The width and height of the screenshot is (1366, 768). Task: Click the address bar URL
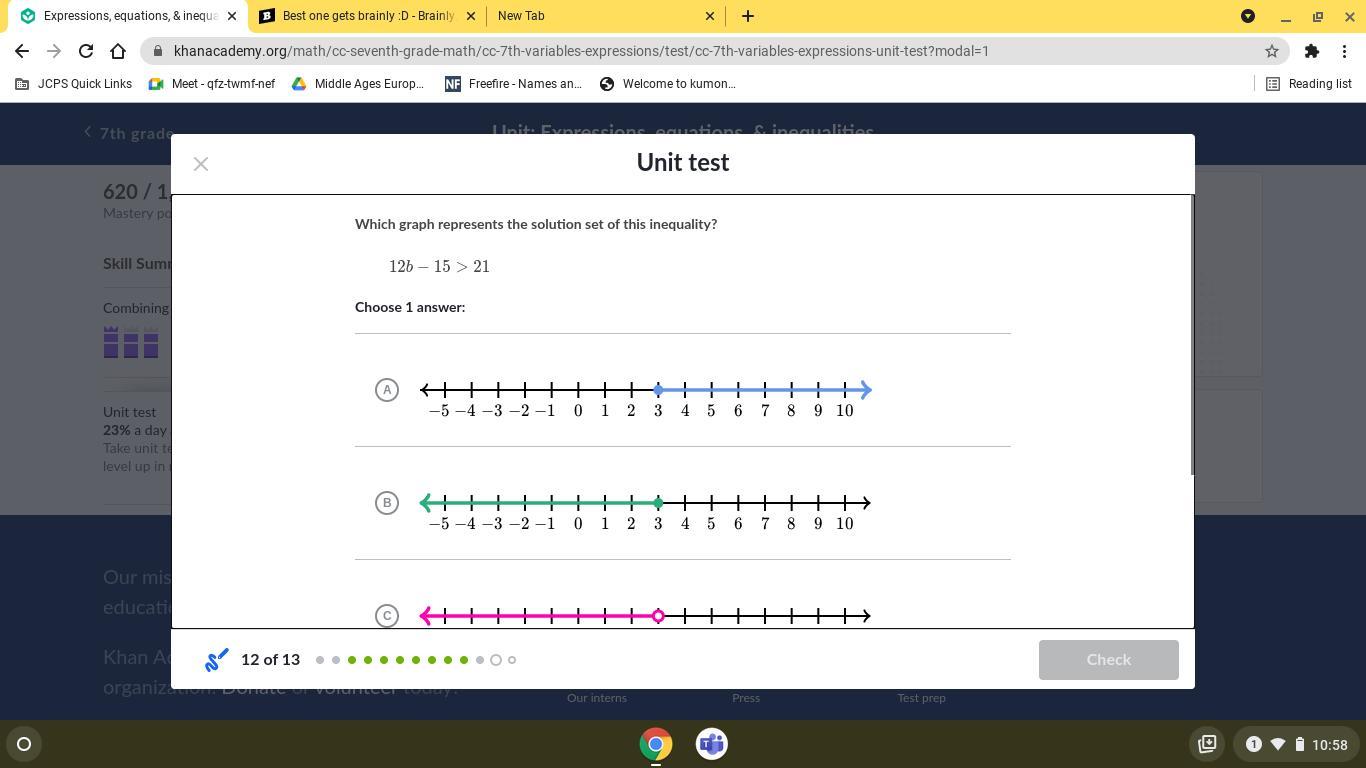coord(581,51)
